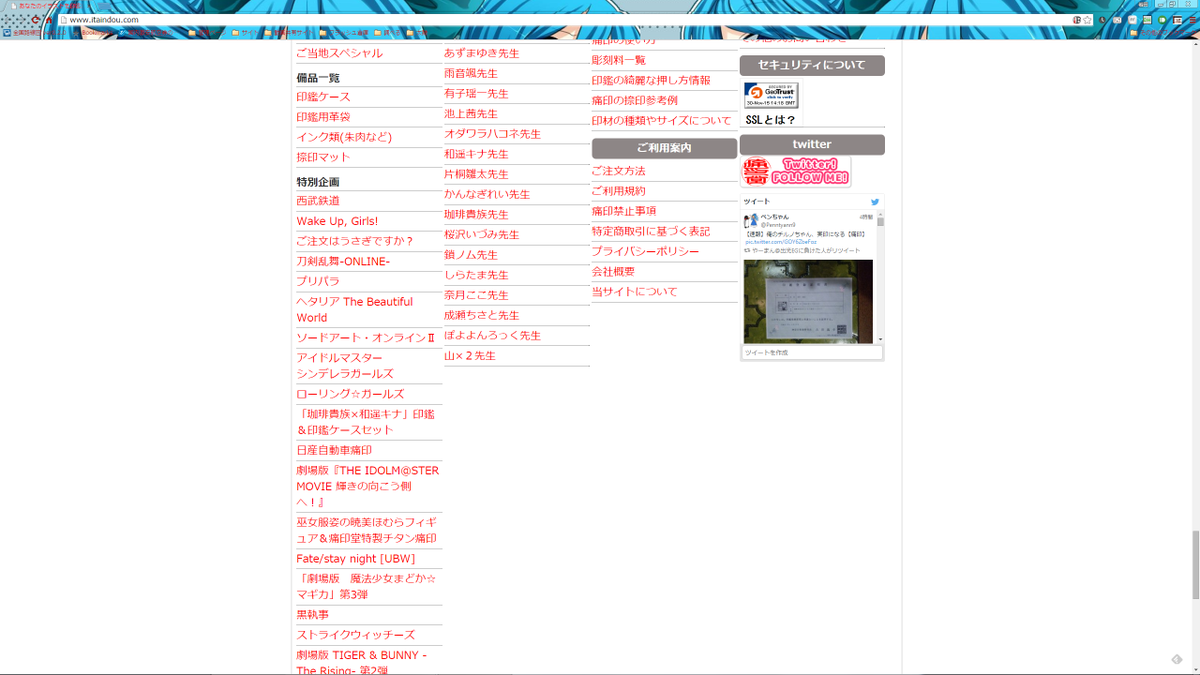Open the 特定商取引に基づく表記 link
Image resolution: width=1200 pixels, height=675 pixels.
coord(651,231)
